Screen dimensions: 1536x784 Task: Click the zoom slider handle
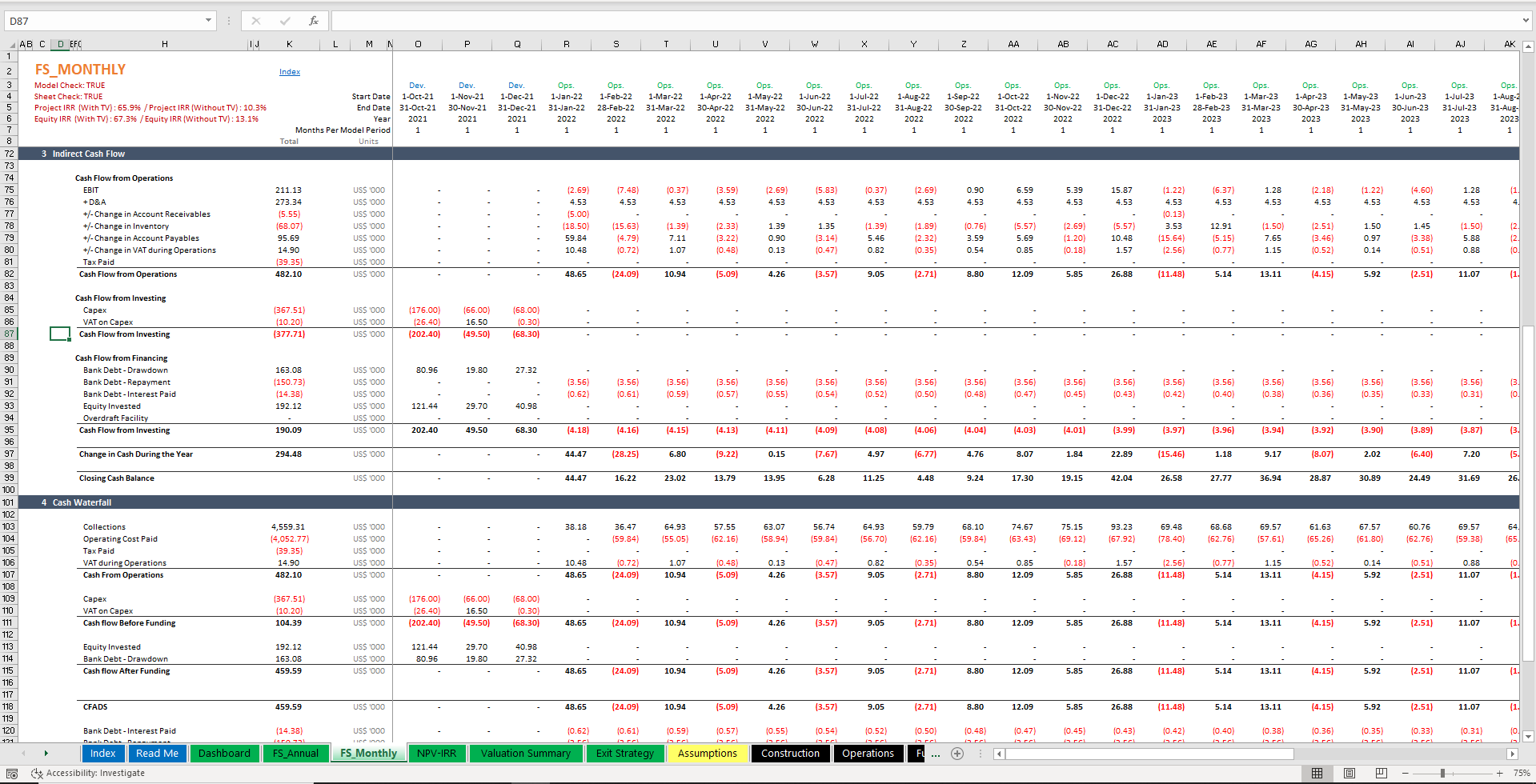tap(1442, 774)
